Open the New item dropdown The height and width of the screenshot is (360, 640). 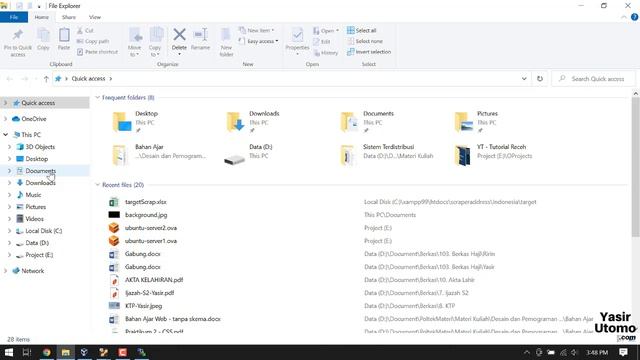(256, 30)
